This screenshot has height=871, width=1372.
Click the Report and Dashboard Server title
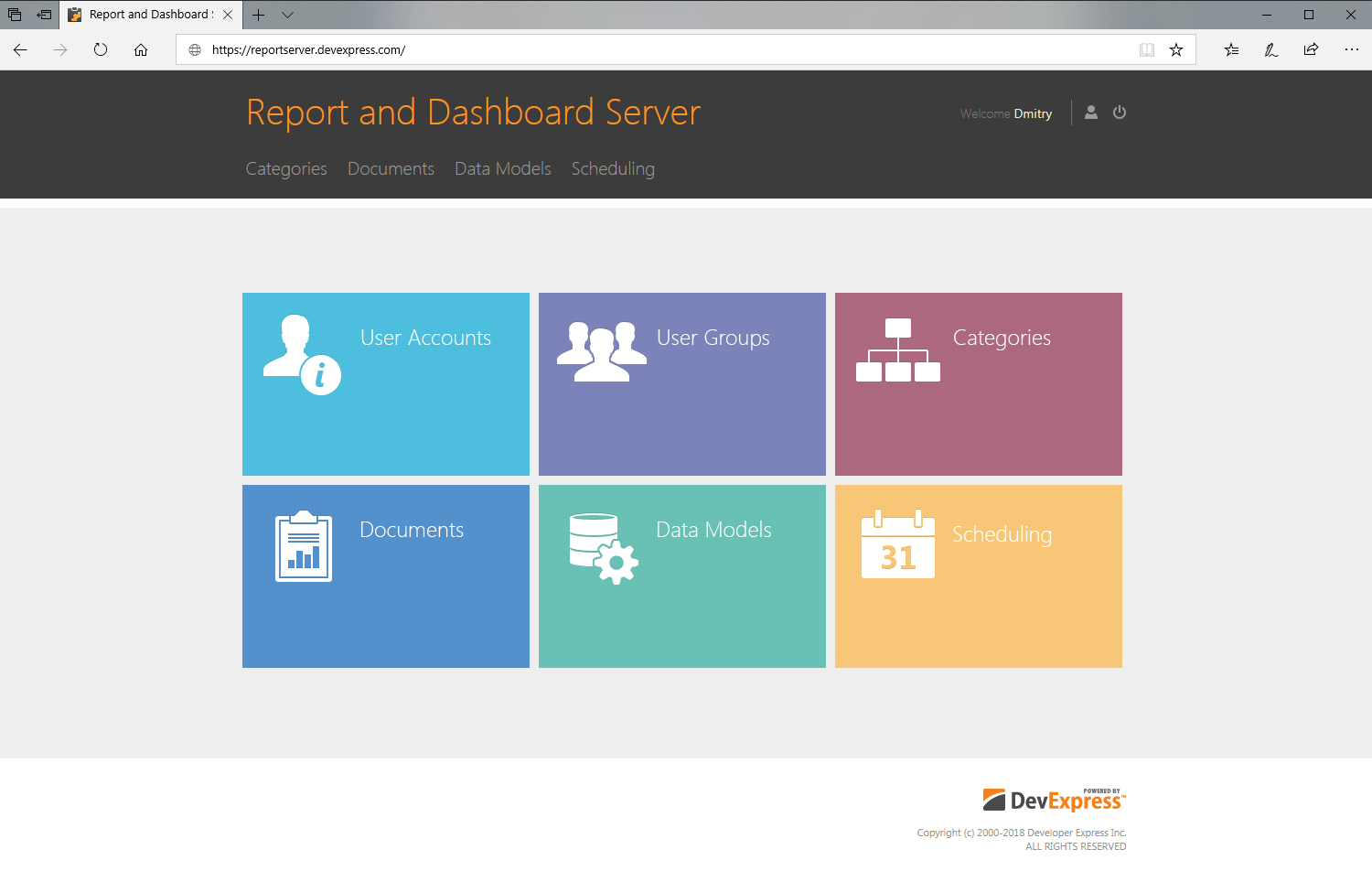click(473, 112)
